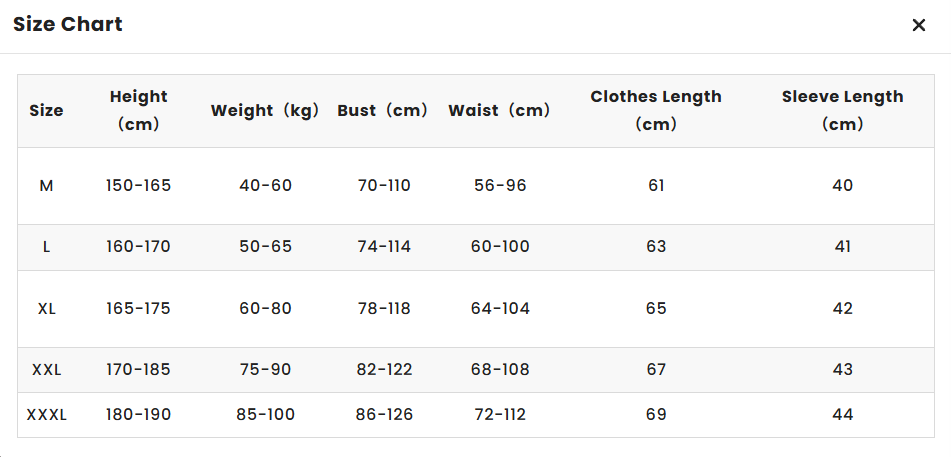Close the Size Chart dialog
Viewport: 951px width, 457px height.
(919, 25)
